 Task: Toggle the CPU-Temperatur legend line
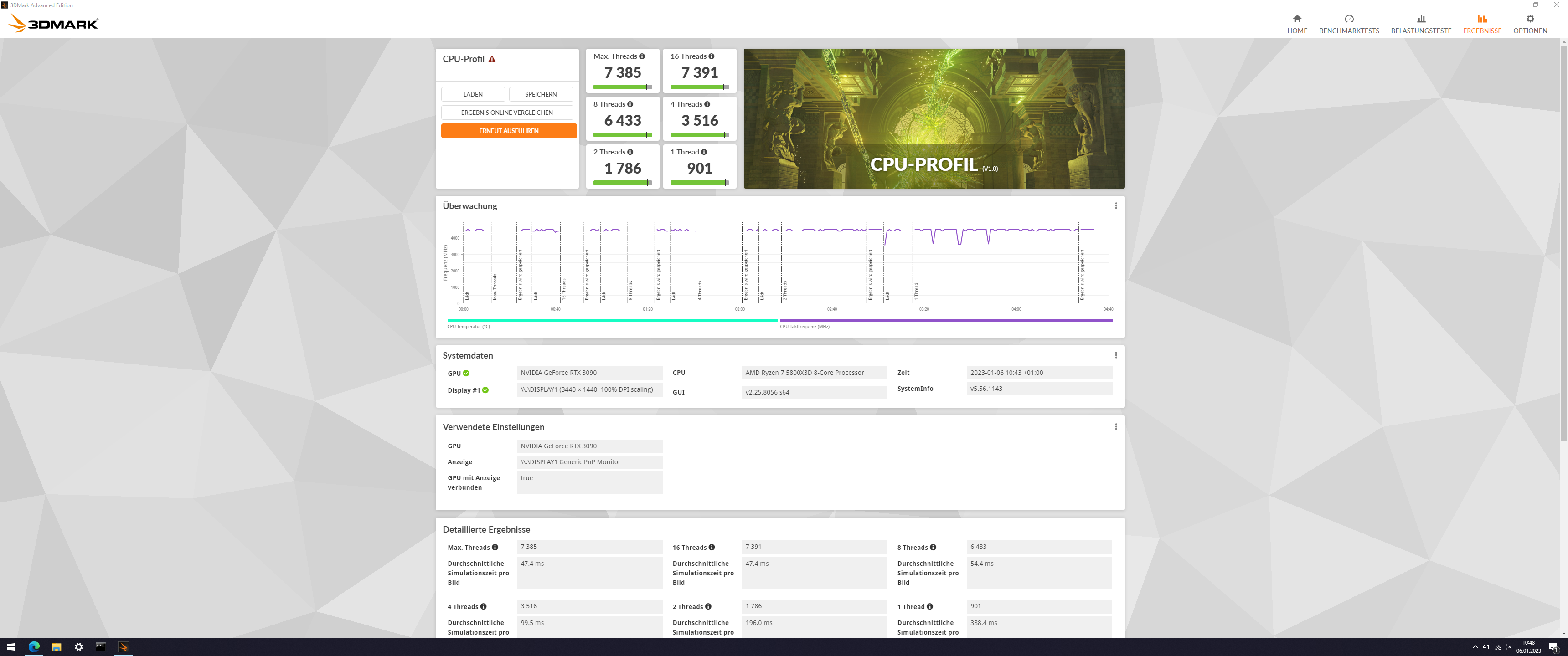point(612,320)
